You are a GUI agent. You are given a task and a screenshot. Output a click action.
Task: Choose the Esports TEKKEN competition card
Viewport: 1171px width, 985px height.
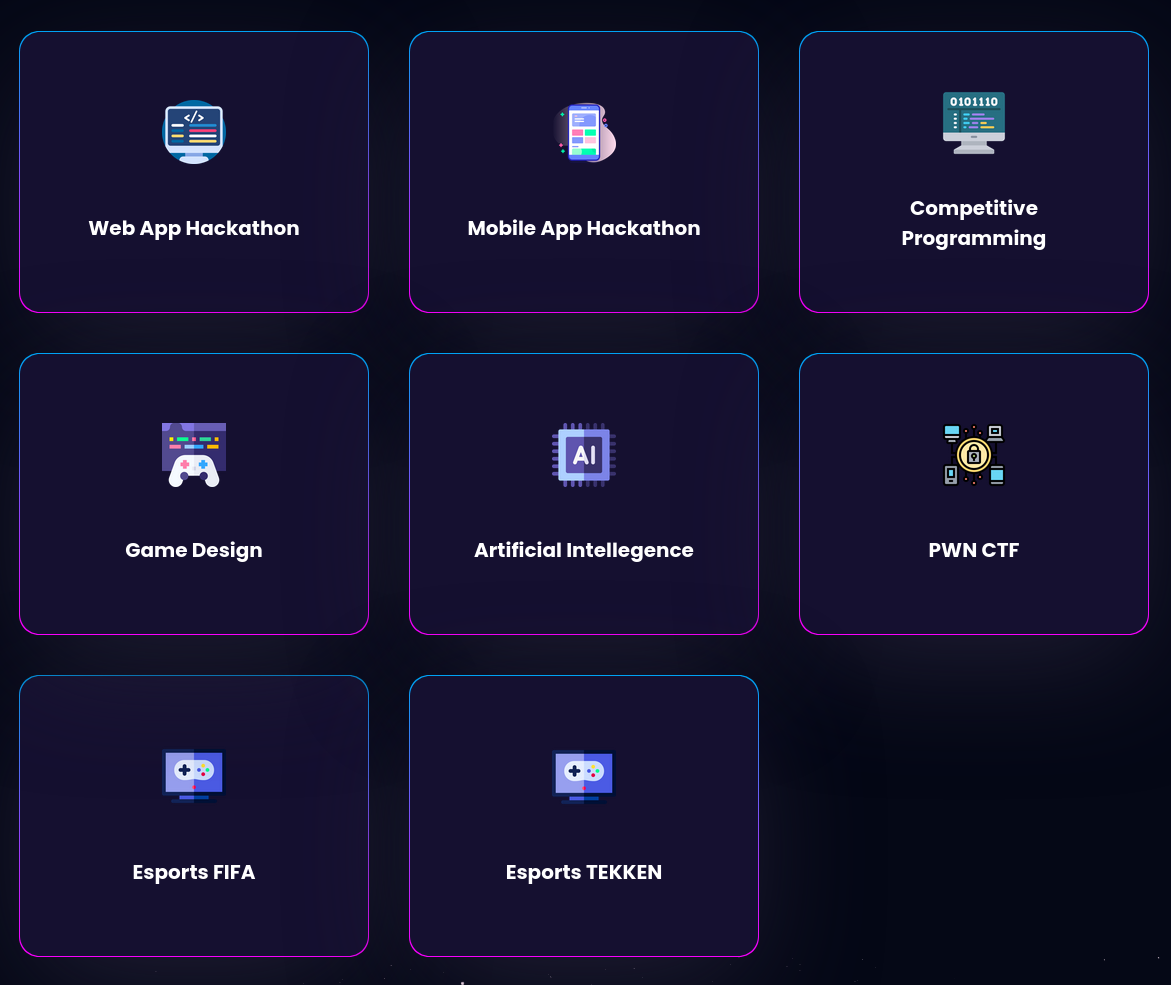(584, 920)
